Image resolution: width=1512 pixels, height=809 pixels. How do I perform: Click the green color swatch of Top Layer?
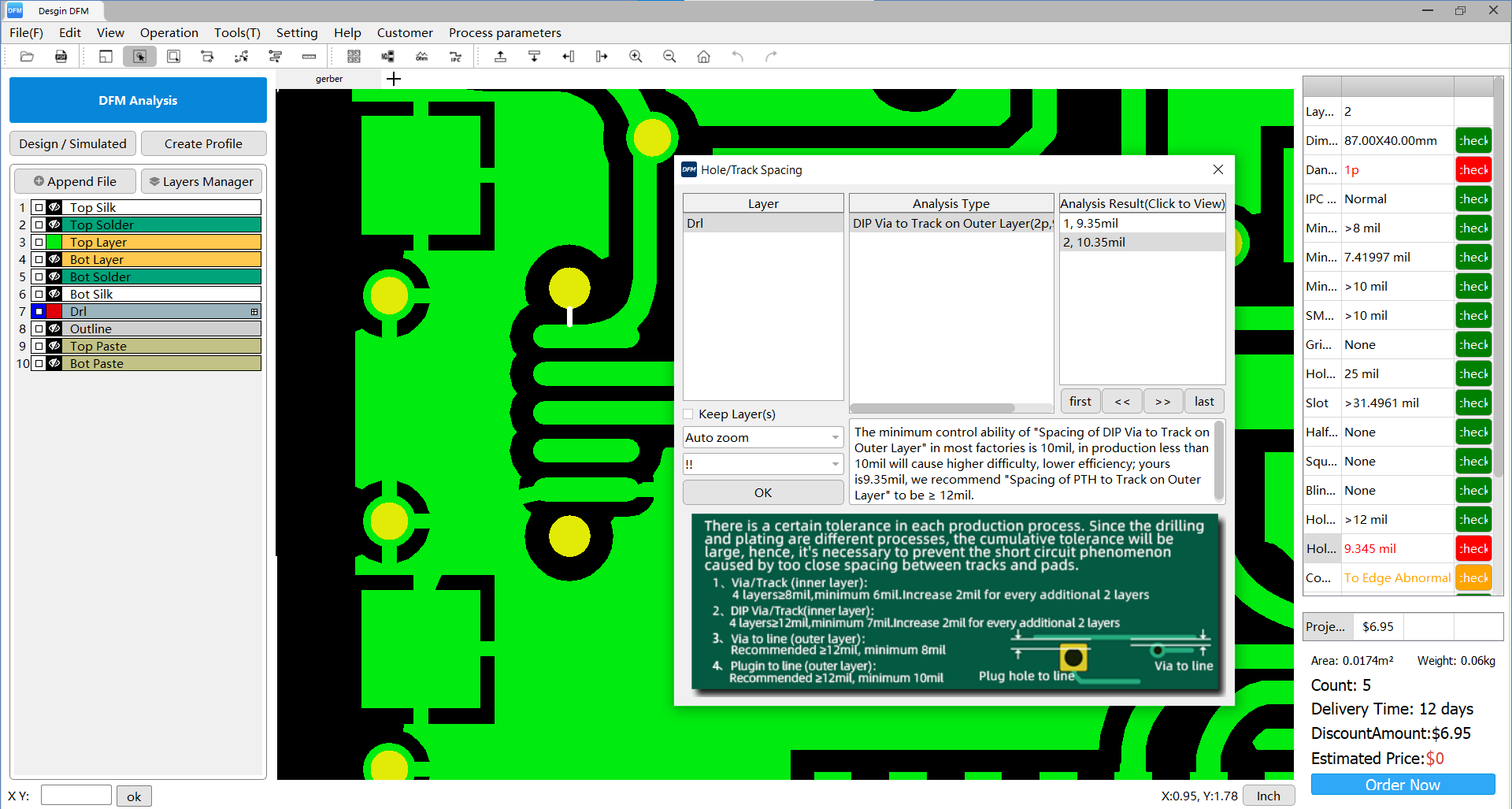(x=54, y=242)
